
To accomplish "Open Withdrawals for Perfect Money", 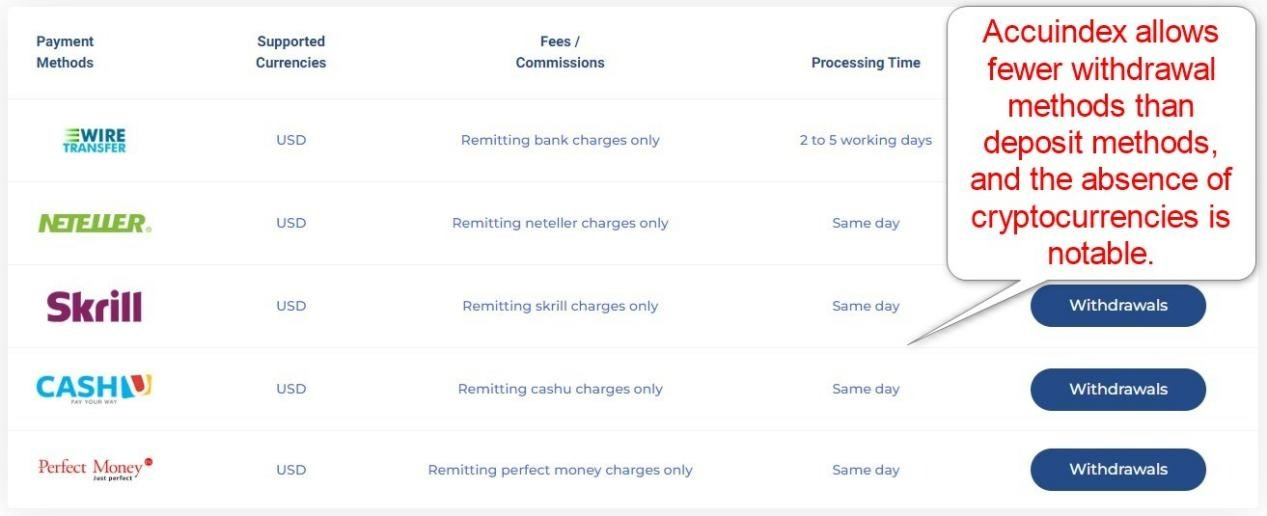I will point(1118,469).
